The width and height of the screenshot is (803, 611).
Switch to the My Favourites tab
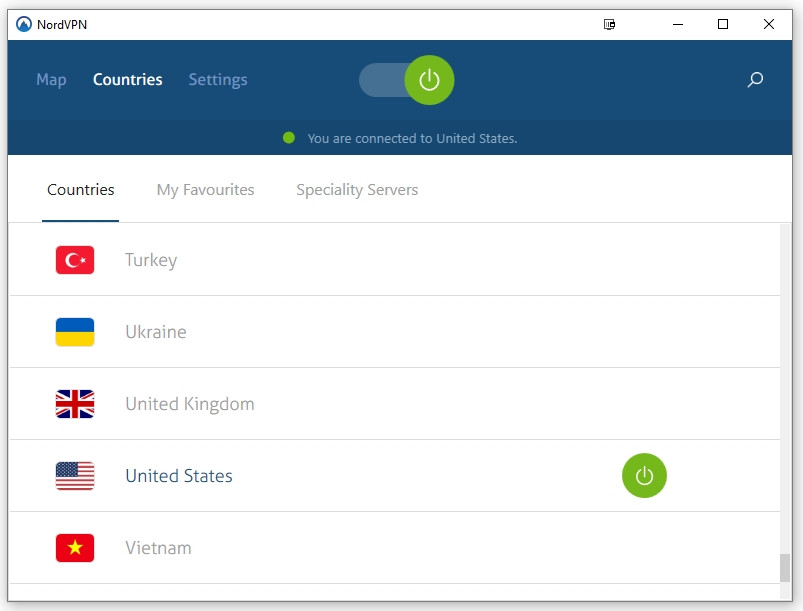(x=205, y=190)
